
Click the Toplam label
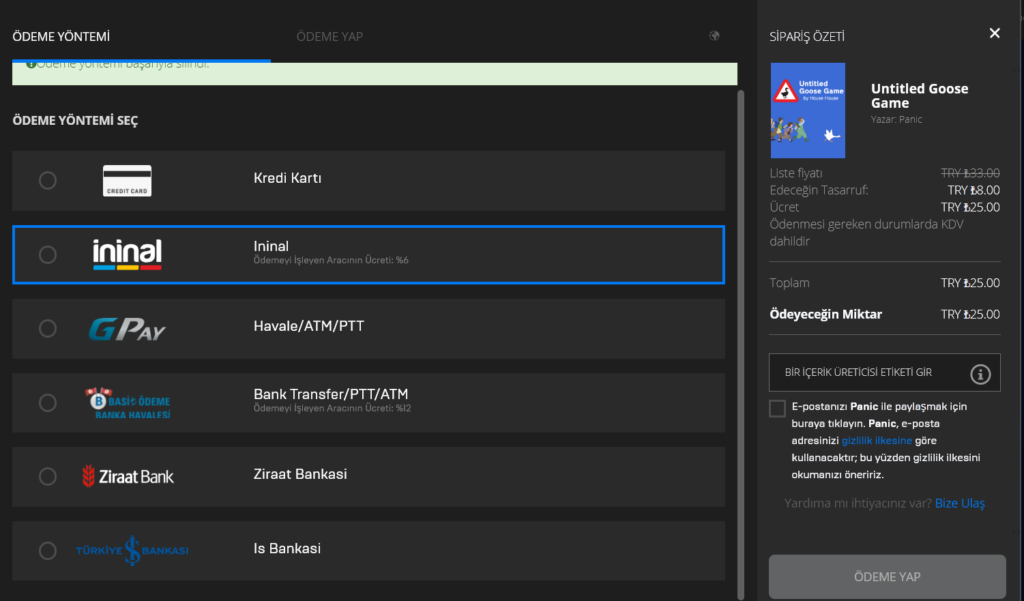click(790, 283)
